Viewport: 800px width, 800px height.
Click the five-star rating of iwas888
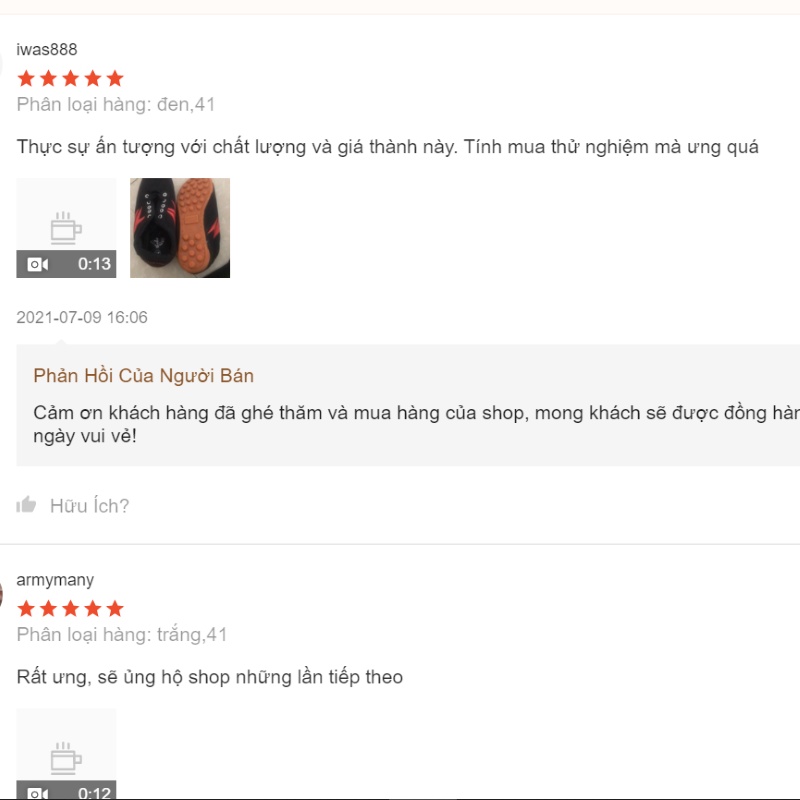click(x=70, y=79)
